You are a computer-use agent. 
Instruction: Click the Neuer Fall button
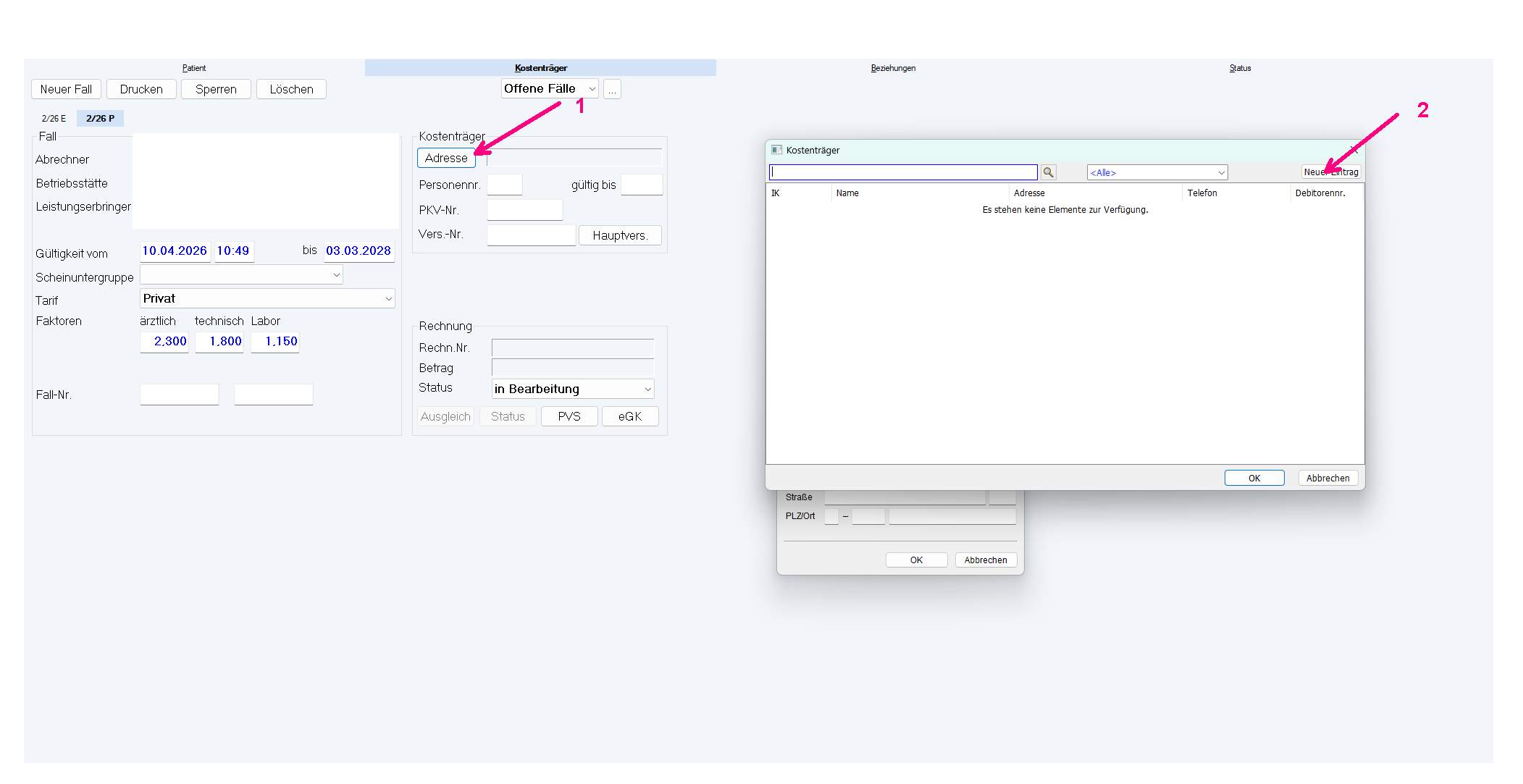pyautogui.click(x=66, y=89)
